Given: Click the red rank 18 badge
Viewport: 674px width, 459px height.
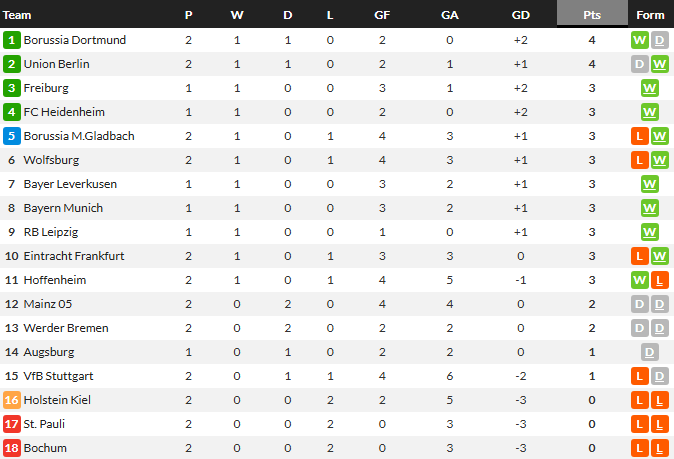Looking at the screenshot, I should 12,448.
